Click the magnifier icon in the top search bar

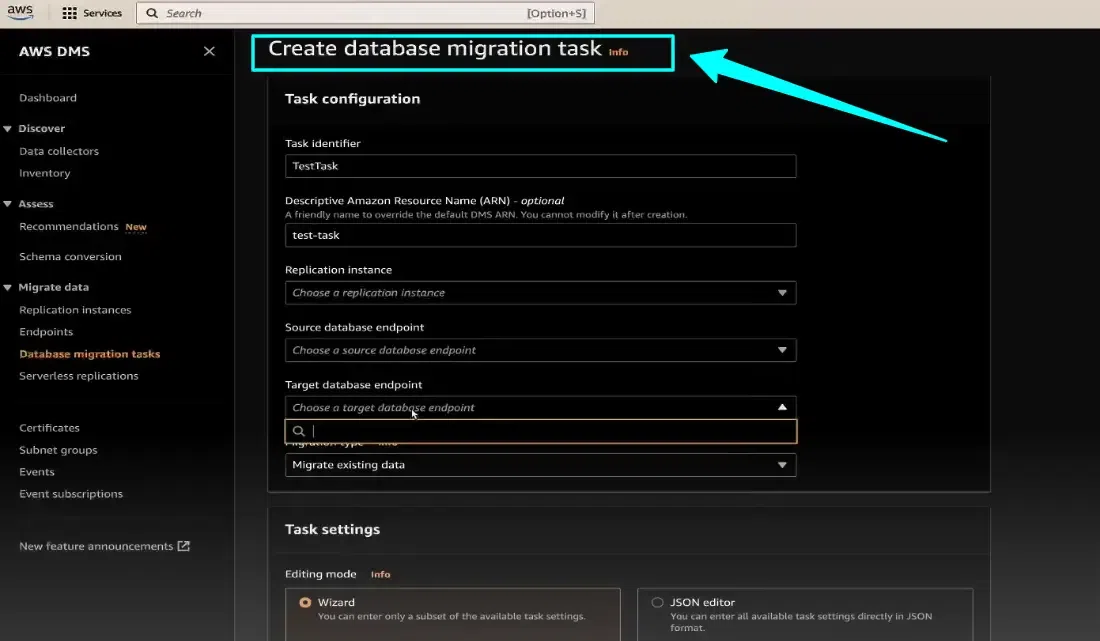[x=152, y=13]
